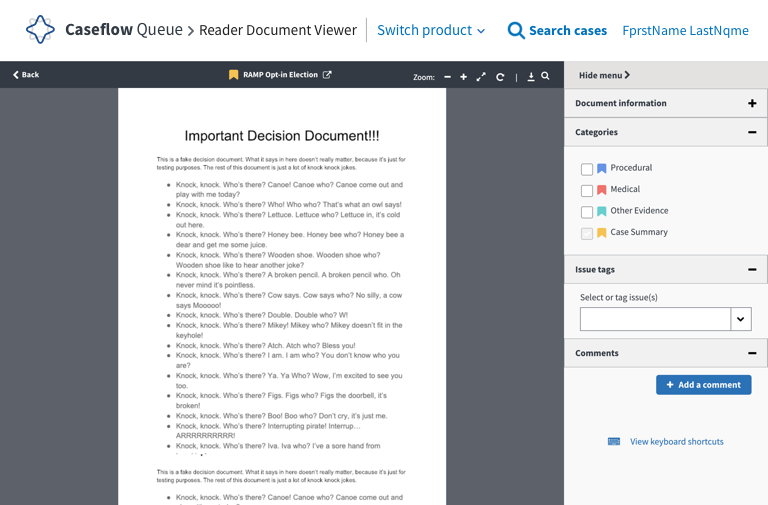Click the yellow bookmark beside RAMP title
The height and width of the screenshot is (505, 768).
[x=233, y=74]
